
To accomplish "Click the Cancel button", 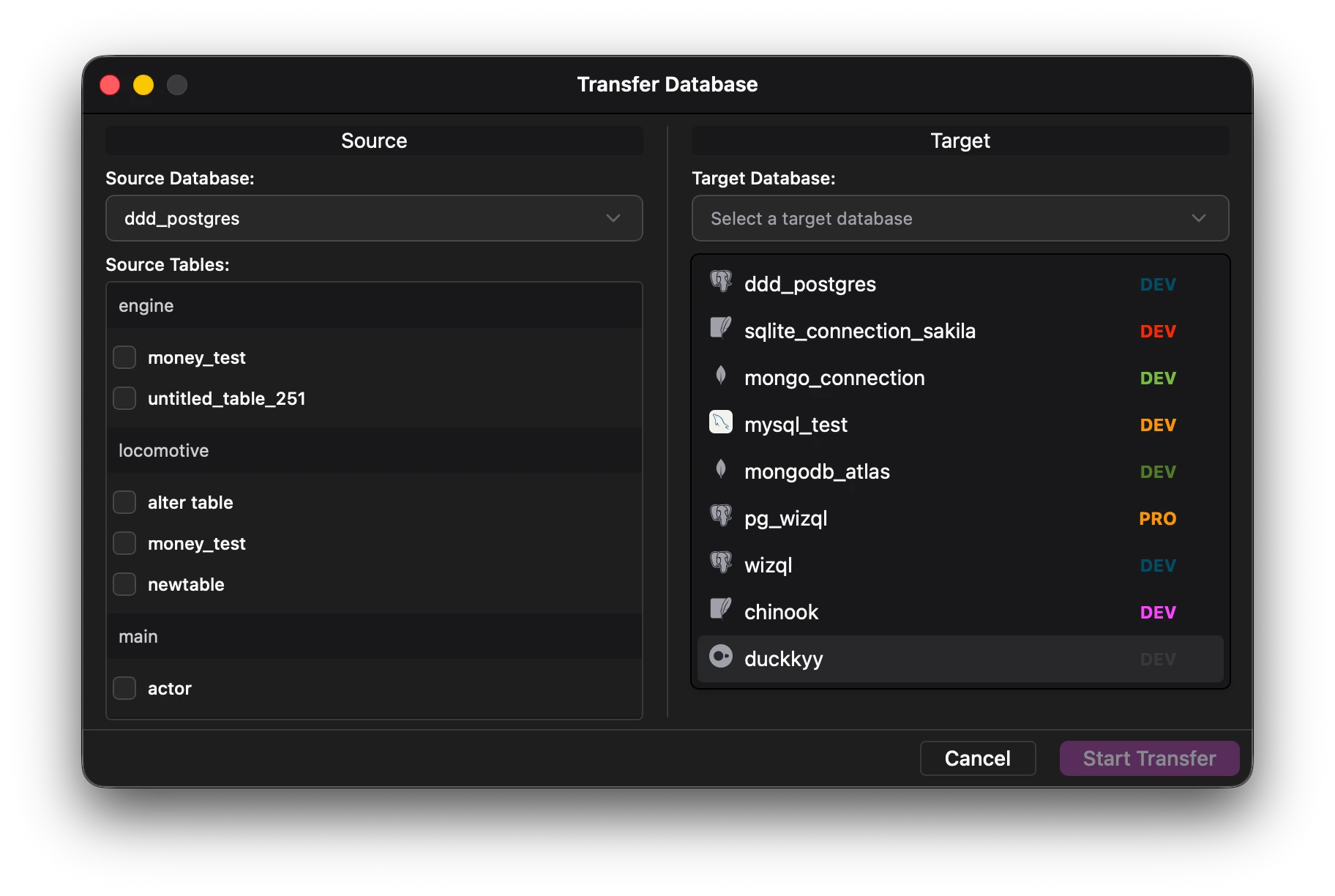I will [978, 758].
